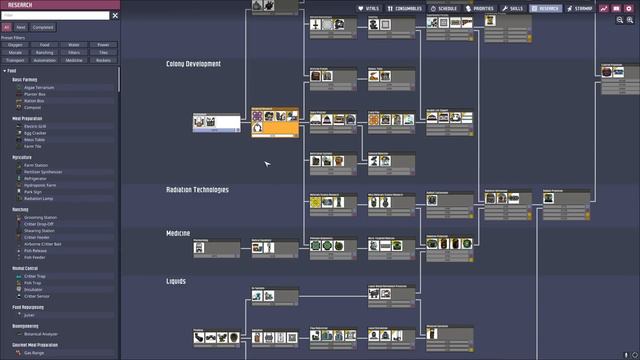
Task: Apply the Transport preset filter
Action: point(15,60)
